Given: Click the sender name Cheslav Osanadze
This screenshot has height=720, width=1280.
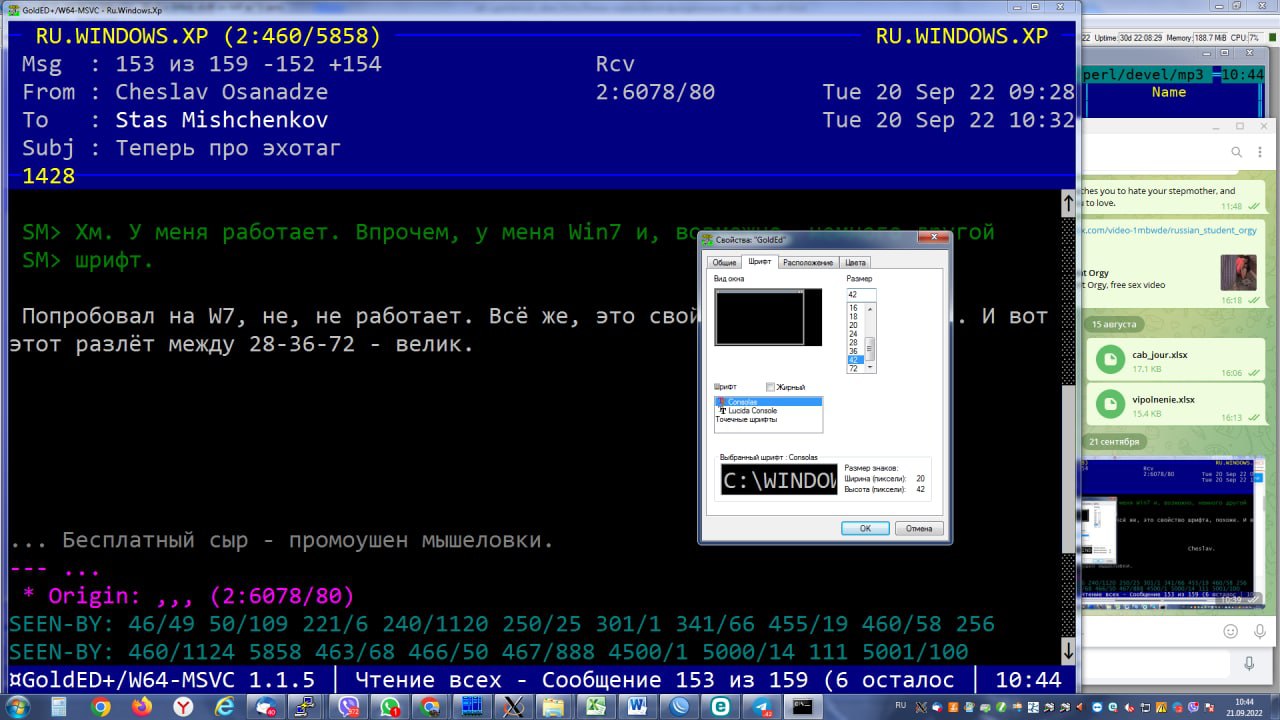Looking at the screenshot, I should 222,92.
